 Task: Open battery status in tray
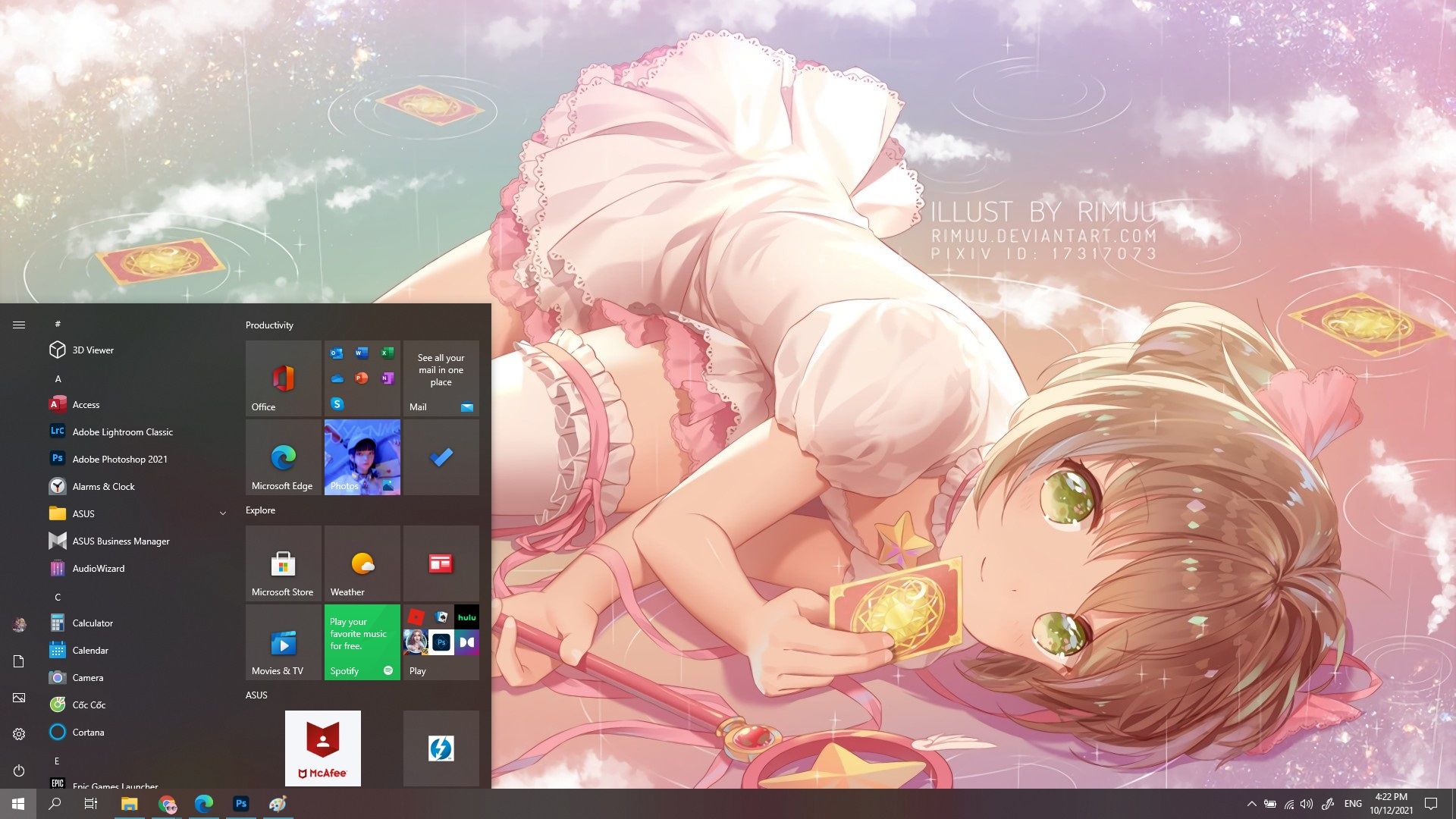point(1270,804)
